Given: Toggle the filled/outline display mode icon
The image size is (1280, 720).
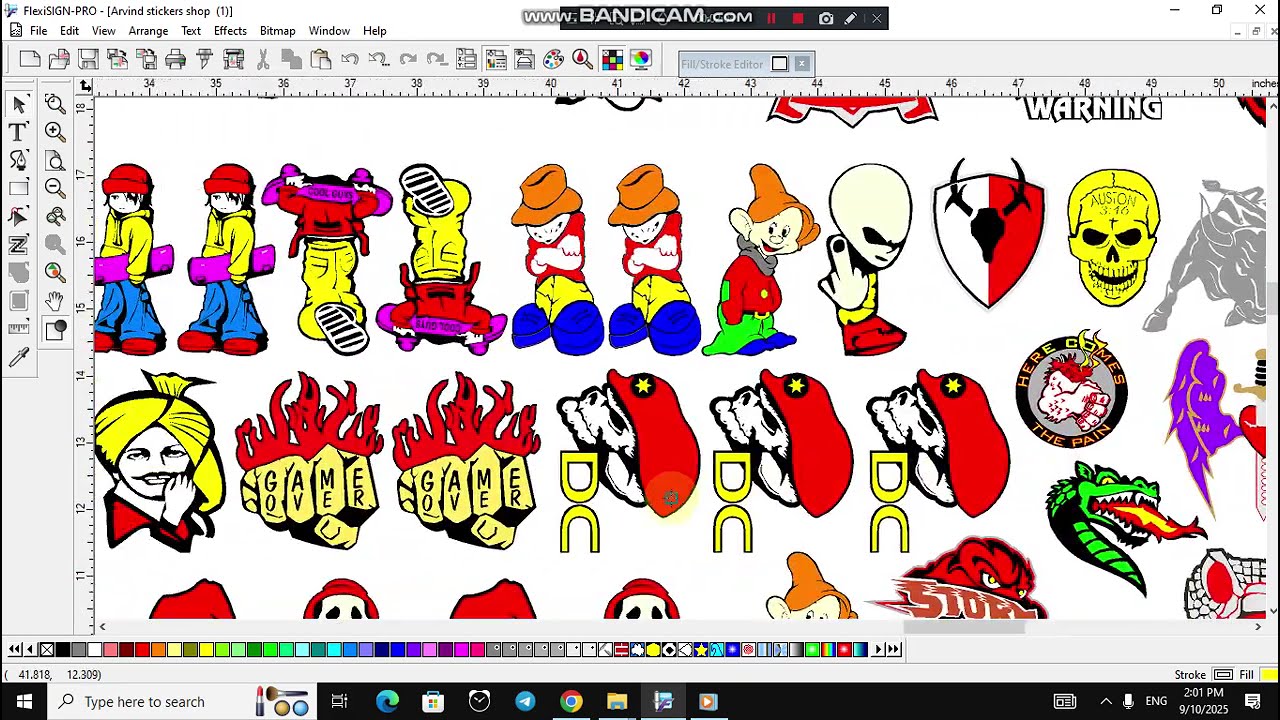Looking at the screenshot, I should coord(55,329).
